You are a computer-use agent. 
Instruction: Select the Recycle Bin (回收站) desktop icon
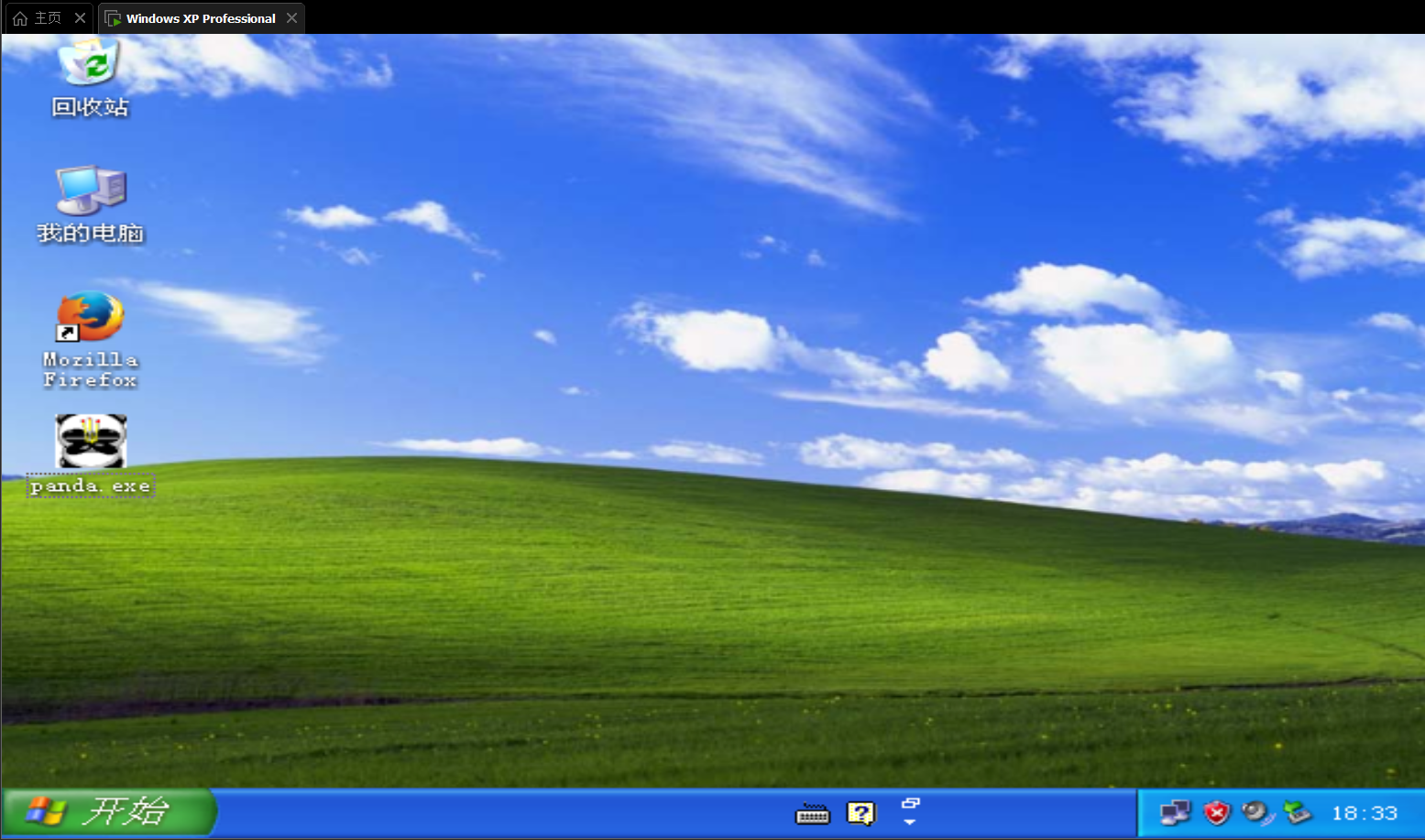click(x=90, y=64)
